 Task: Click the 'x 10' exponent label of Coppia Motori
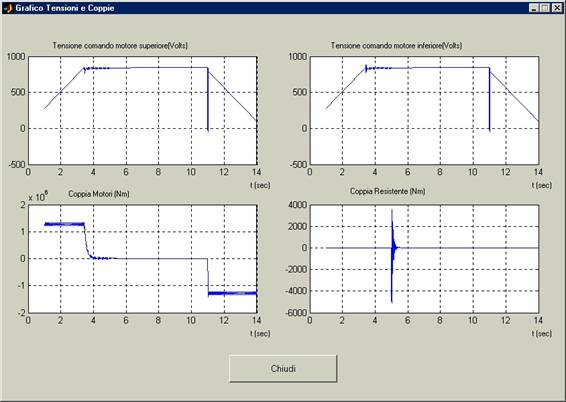coord(38,197)
